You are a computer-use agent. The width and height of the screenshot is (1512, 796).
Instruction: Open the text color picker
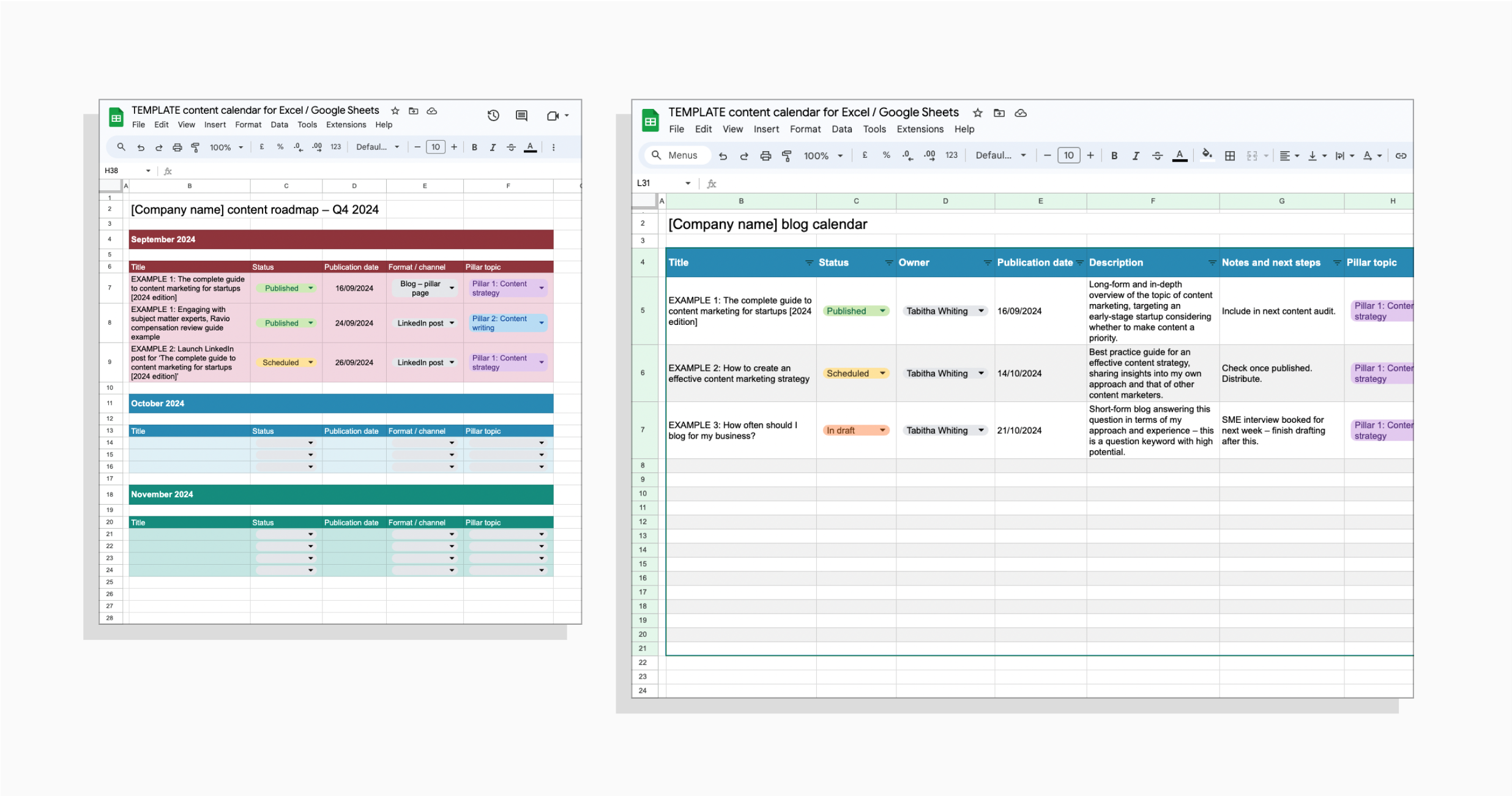pos(1179,155)
